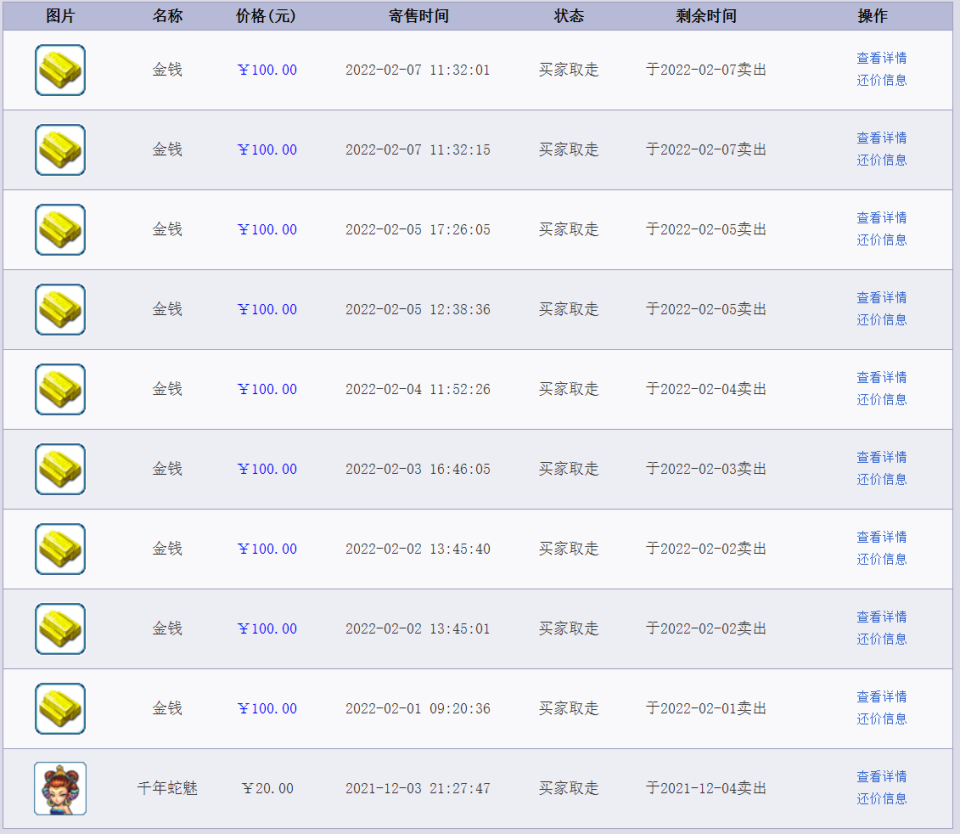Viewport: 960px width, 834px height.
Task: Click gold icon for 2022-02-07 11:32:15 listing
Action: click(60, 150)
